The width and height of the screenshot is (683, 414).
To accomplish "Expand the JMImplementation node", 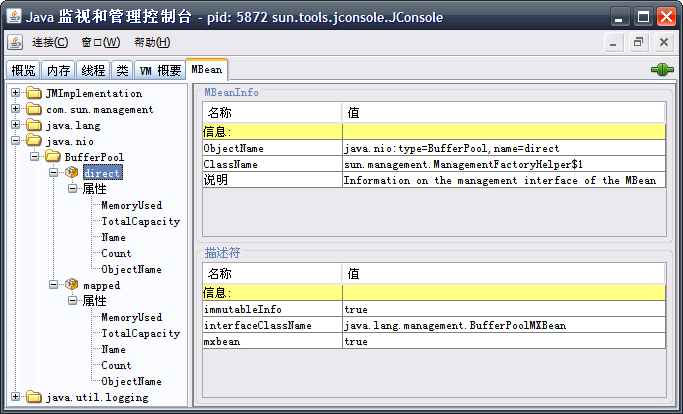I will (15, 92).
